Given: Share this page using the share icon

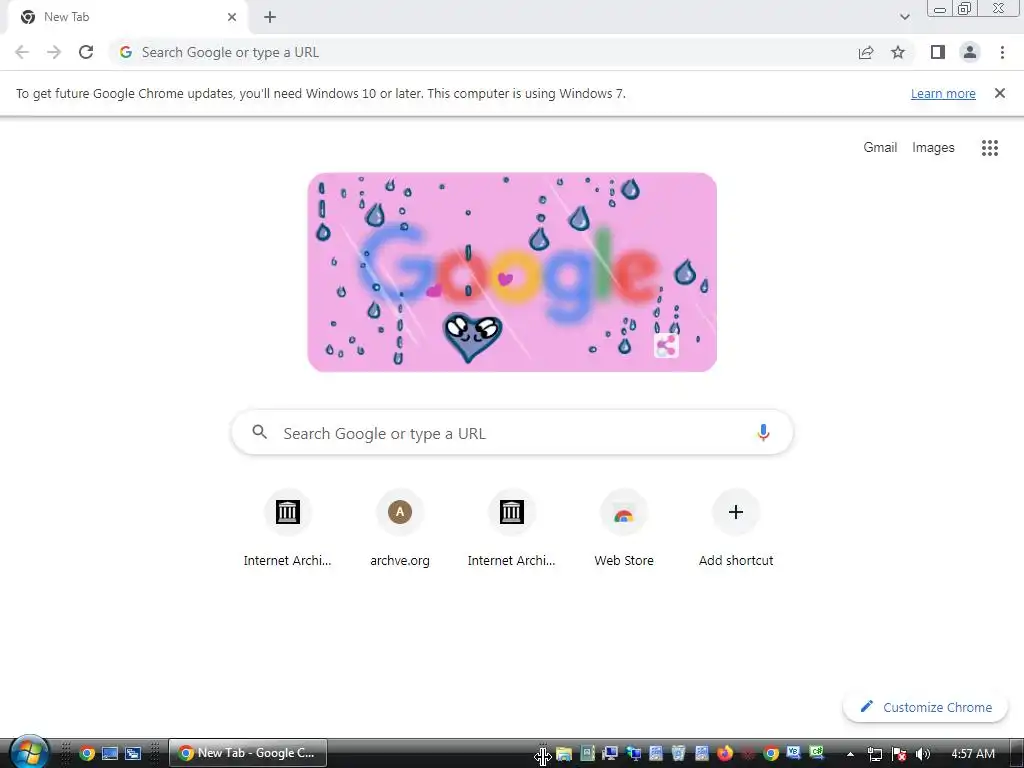Looking at the screenshot, I should [866, 52].
